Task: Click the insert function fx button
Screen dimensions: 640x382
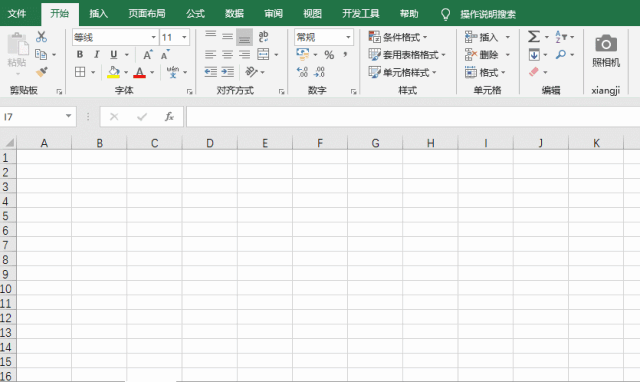Action: 169,117
